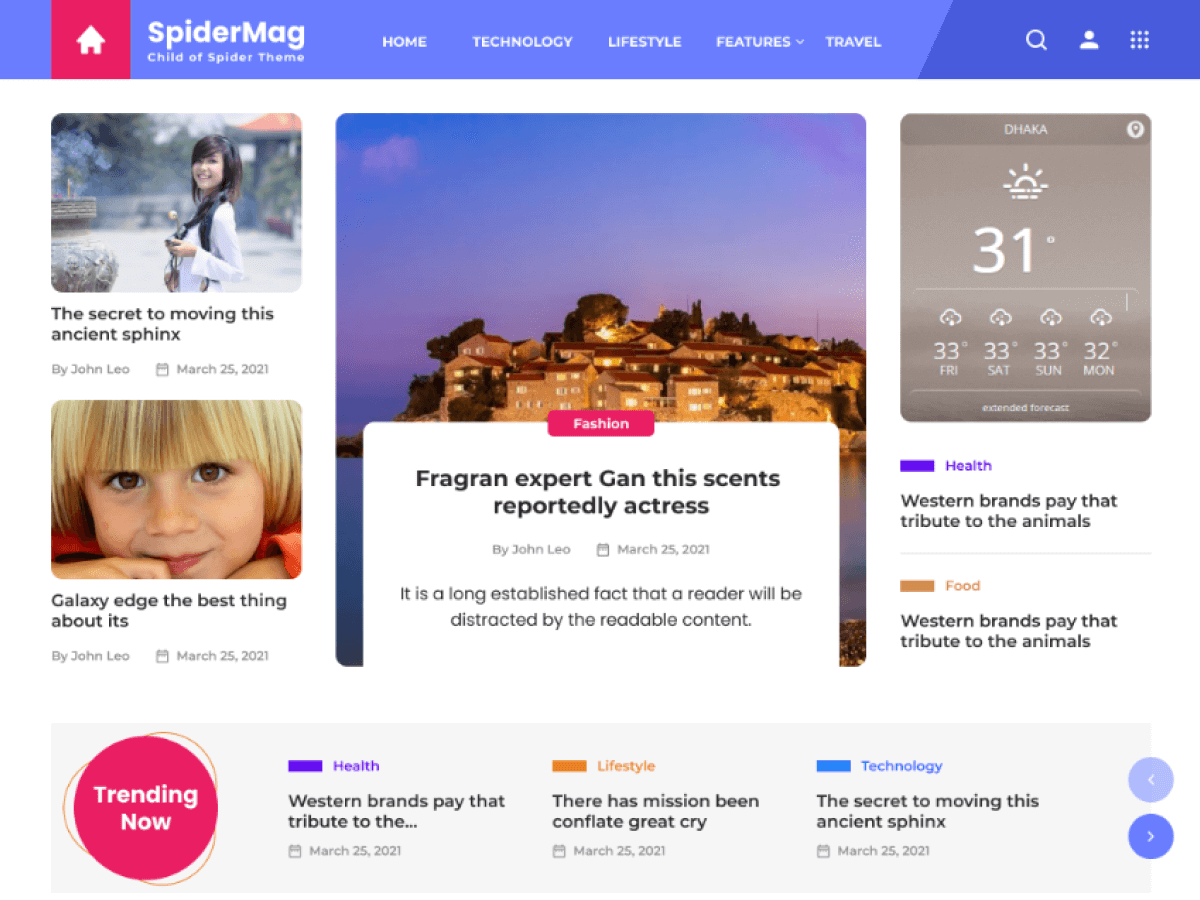Go to the Travel menu item
The height and width of the screenshot is (900, 1200).
point(853,42)
